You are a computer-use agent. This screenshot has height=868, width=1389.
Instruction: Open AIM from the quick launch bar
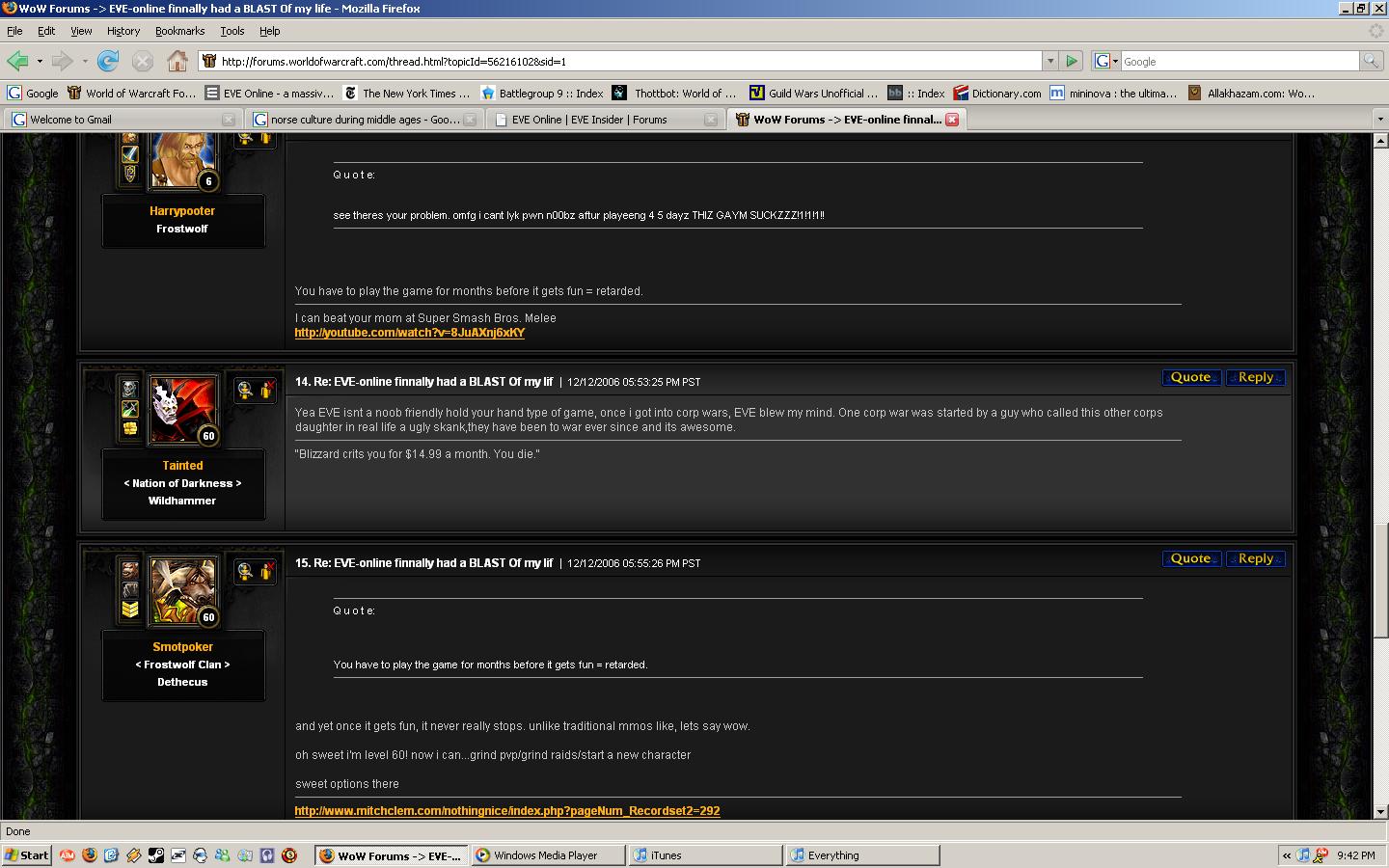click(67, 855)
